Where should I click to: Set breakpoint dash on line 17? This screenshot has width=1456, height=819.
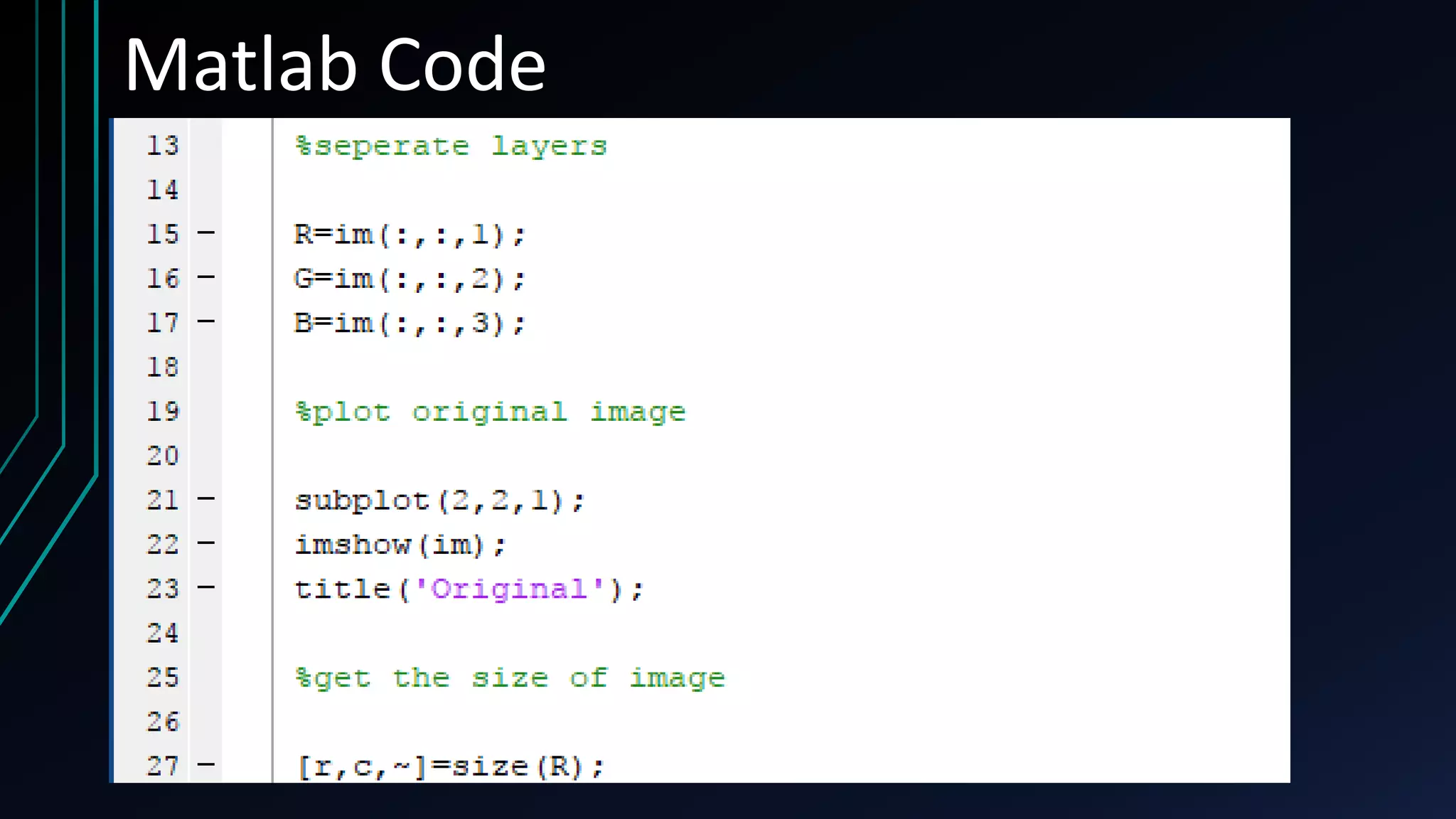pyautogui.click(x=206, y=321)
